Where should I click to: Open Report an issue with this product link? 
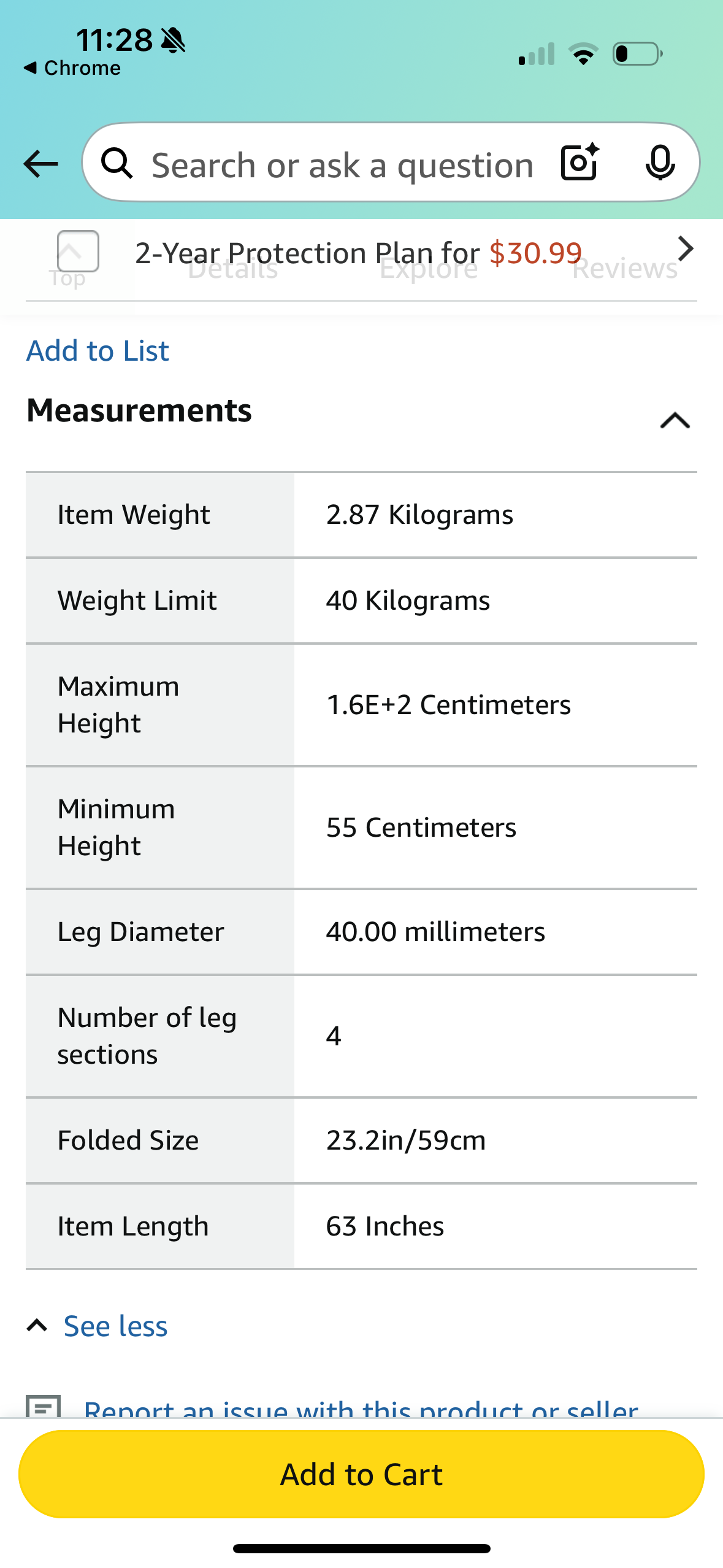(x=361, y=1409)
